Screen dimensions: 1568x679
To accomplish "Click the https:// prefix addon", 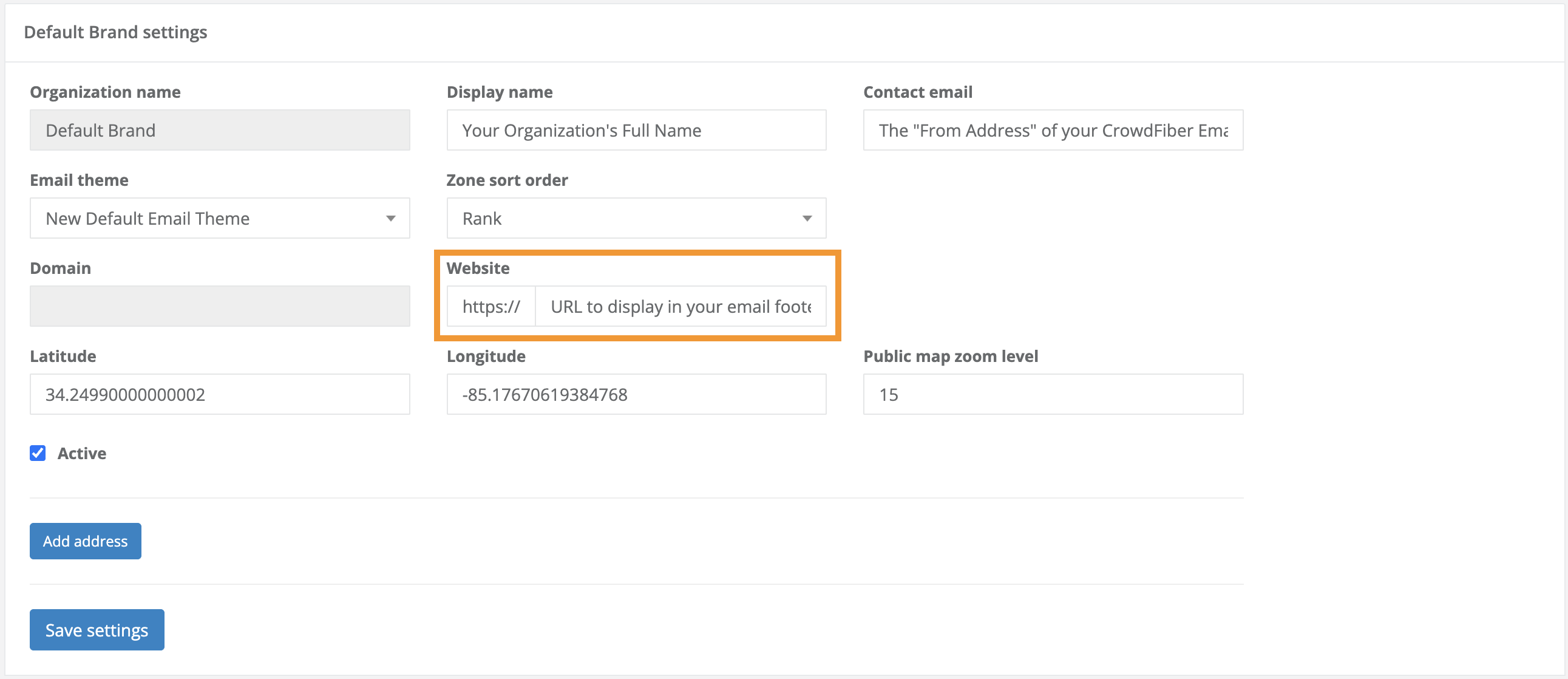I will tap(490, 306).
